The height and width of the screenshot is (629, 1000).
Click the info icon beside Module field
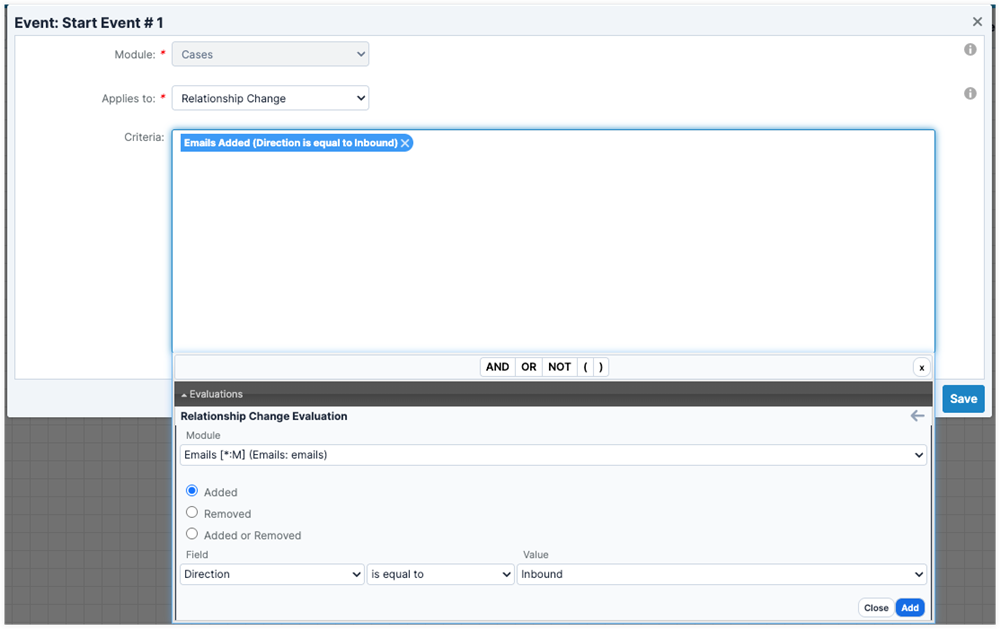(x=969, y=50)
